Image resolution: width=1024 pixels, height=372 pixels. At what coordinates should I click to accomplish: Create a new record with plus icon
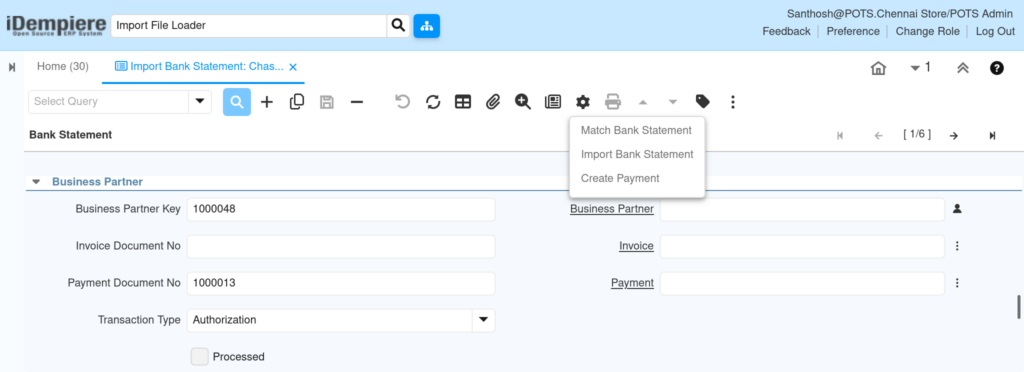coord(266,102)
